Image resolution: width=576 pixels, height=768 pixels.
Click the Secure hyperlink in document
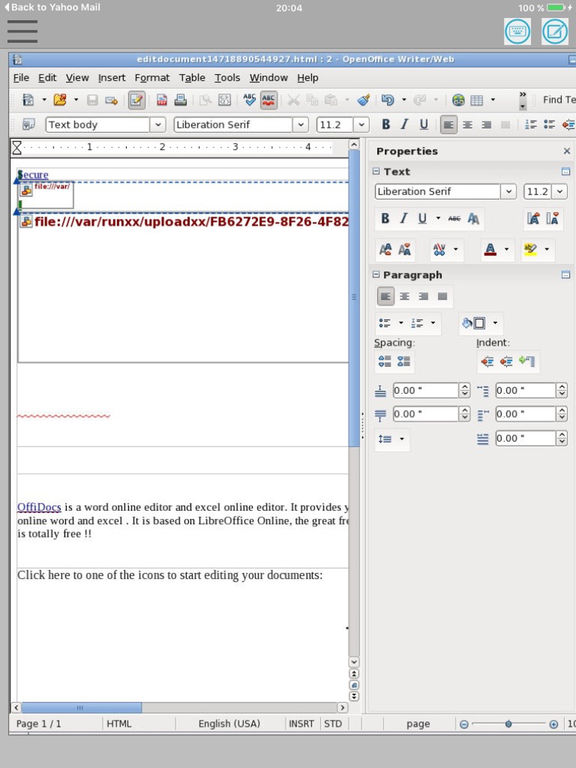click(x=33, y=175)
